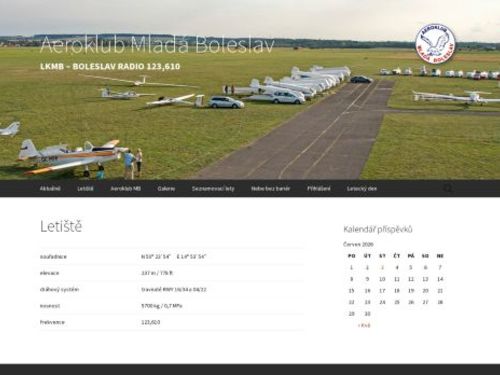This screenshot has width=500, height=375.
Task: Click the frequency value 123,610 in table
Action: (x=150, y=322)
